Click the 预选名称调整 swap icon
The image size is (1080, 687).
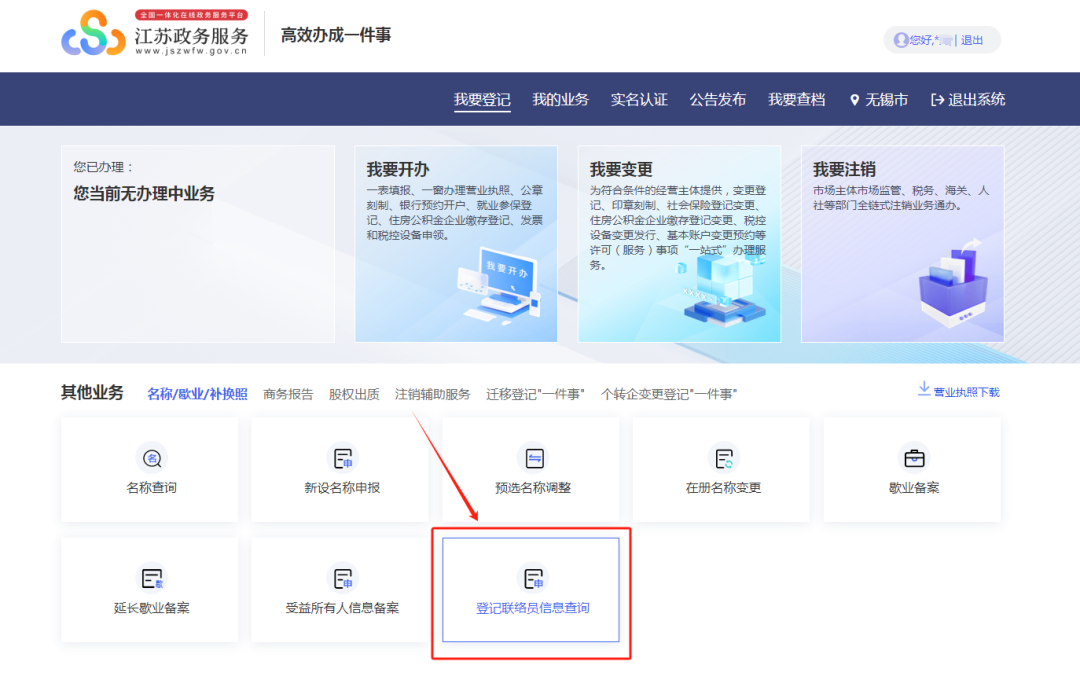tap(534, 458)
